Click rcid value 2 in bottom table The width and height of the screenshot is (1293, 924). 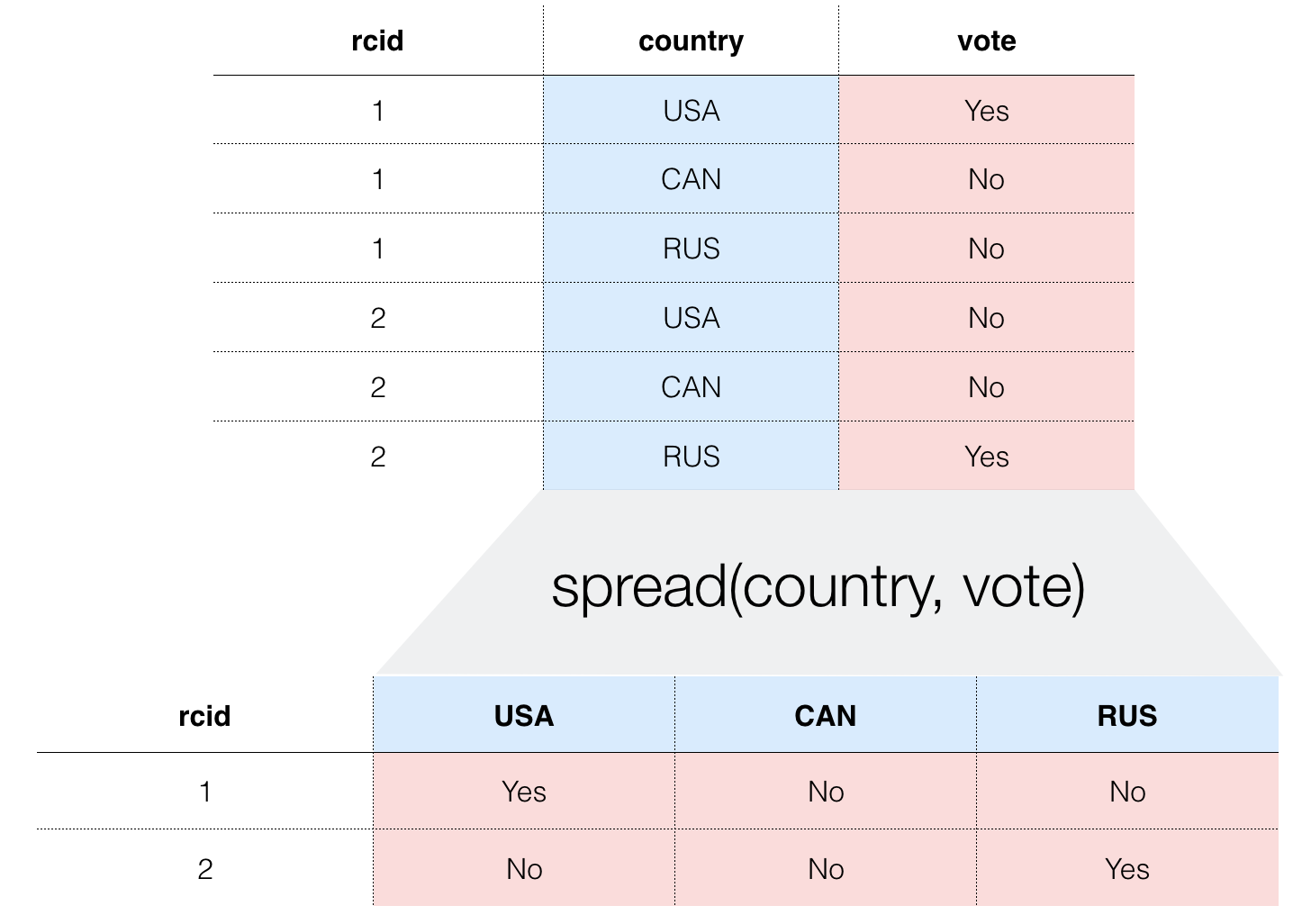pos(205,869)
